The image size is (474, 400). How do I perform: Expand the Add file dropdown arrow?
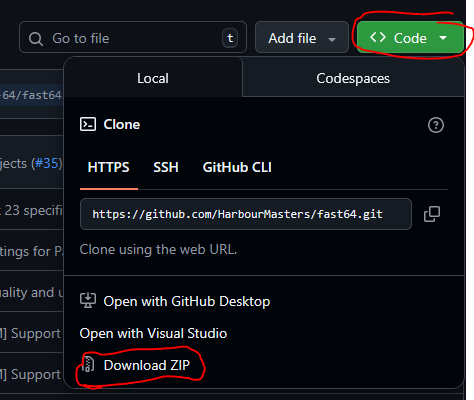point(332,40)
